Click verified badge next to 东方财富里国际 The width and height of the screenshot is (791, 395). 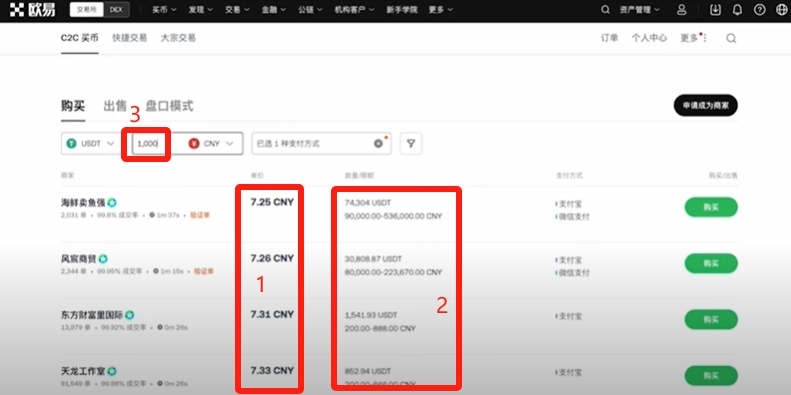coord(129,315)
